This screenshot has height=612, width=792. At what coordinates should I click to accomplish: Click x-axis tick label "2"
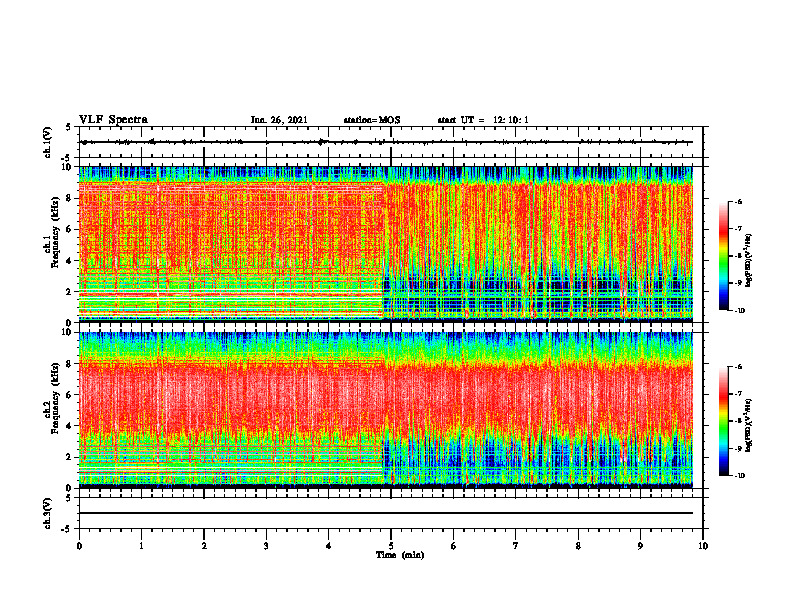pos(204,546)
